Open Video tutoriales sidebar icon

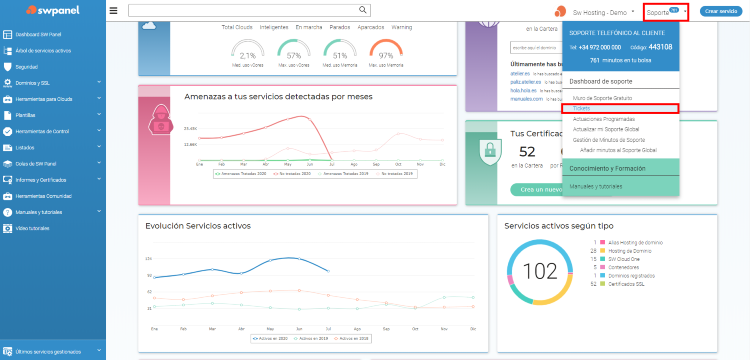point(7,228)
